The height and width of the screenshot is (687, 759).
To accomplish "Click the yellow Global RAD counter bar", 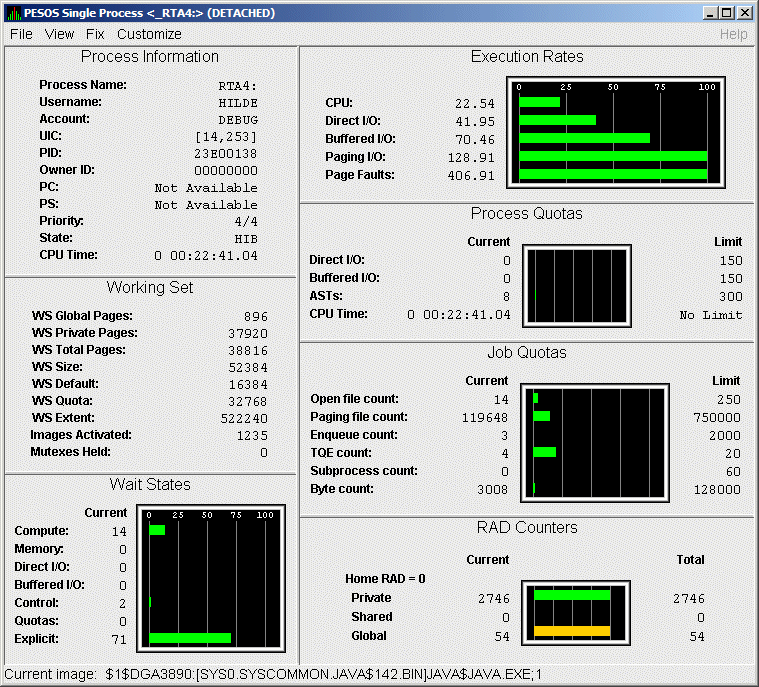I will pos(571,631).
